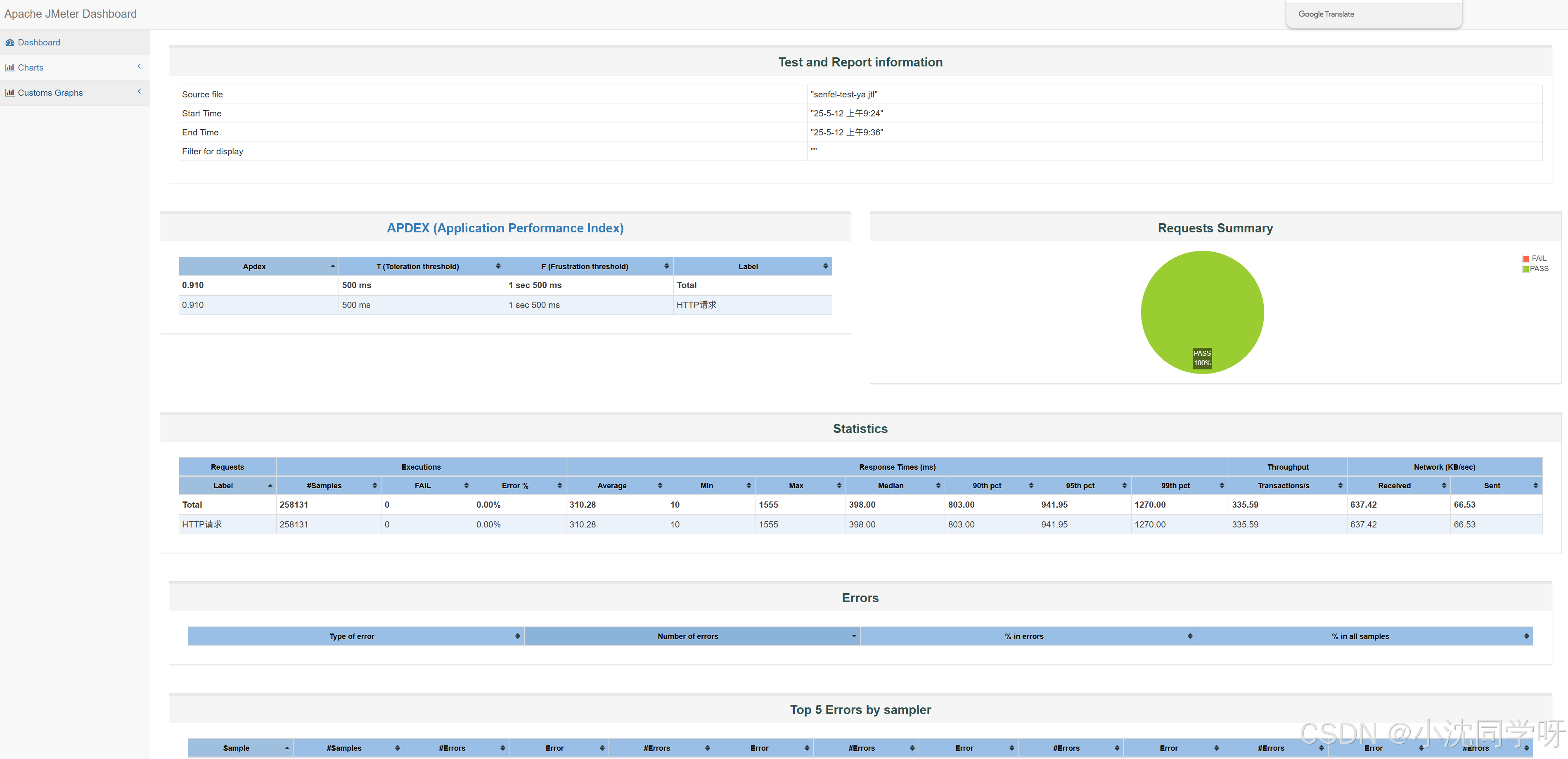Viewport: 1568px width, 759px height.
Task: Click sort icon on #Samples statistics column
Action: point(374,485)
